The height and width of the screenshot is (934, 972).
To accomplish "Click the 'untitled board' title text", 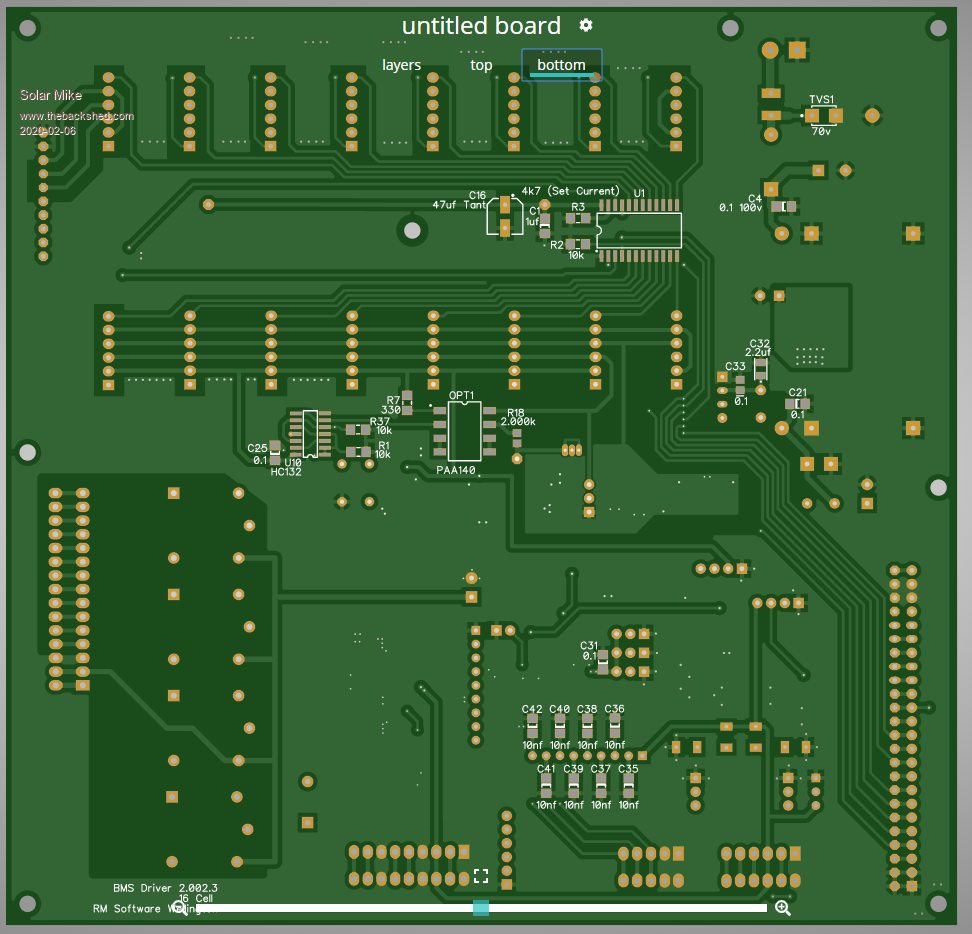I will click(481, 25).
